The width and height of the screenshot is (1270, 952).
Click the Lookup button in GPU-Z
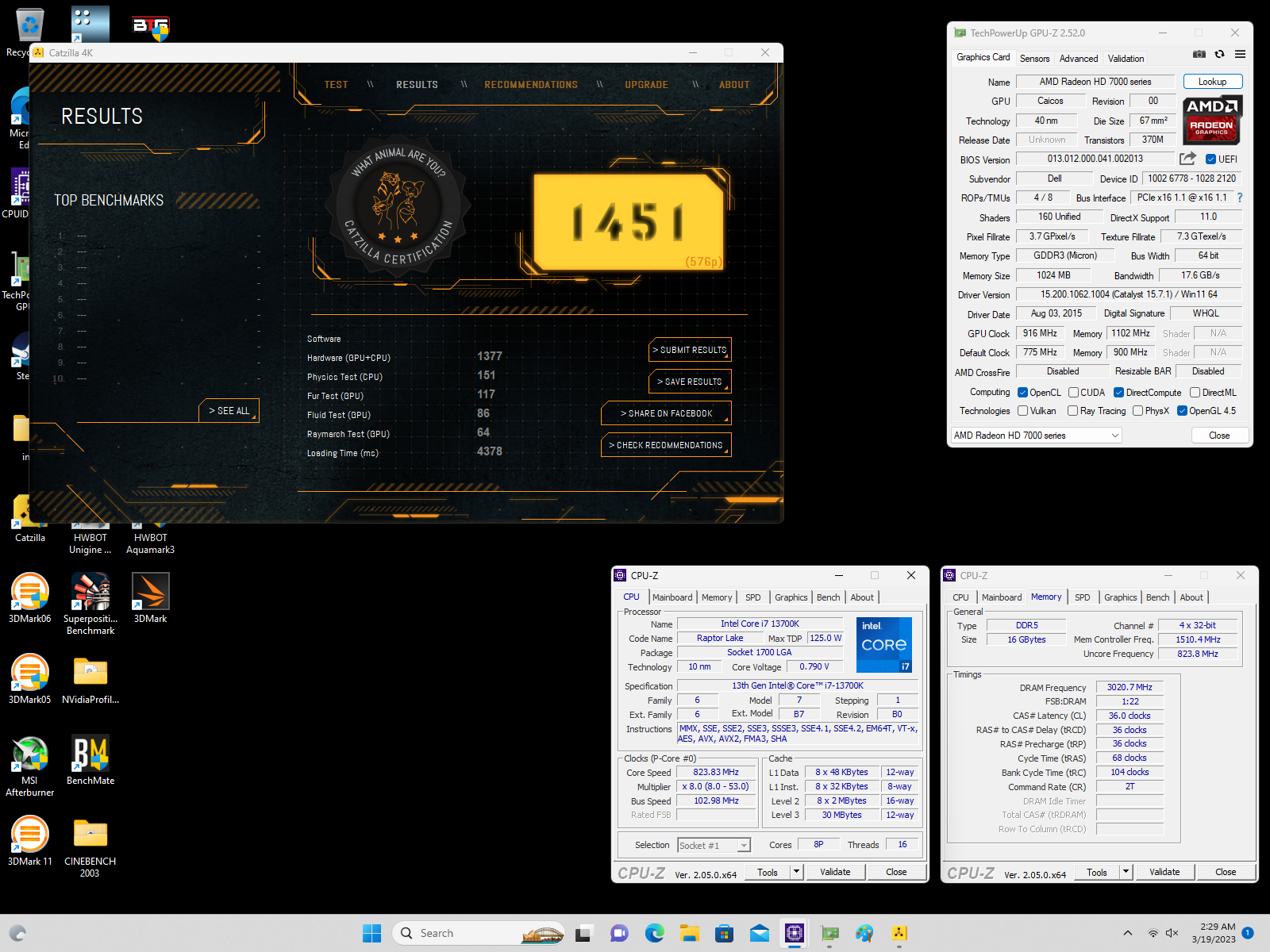[x=1212, y=82]
